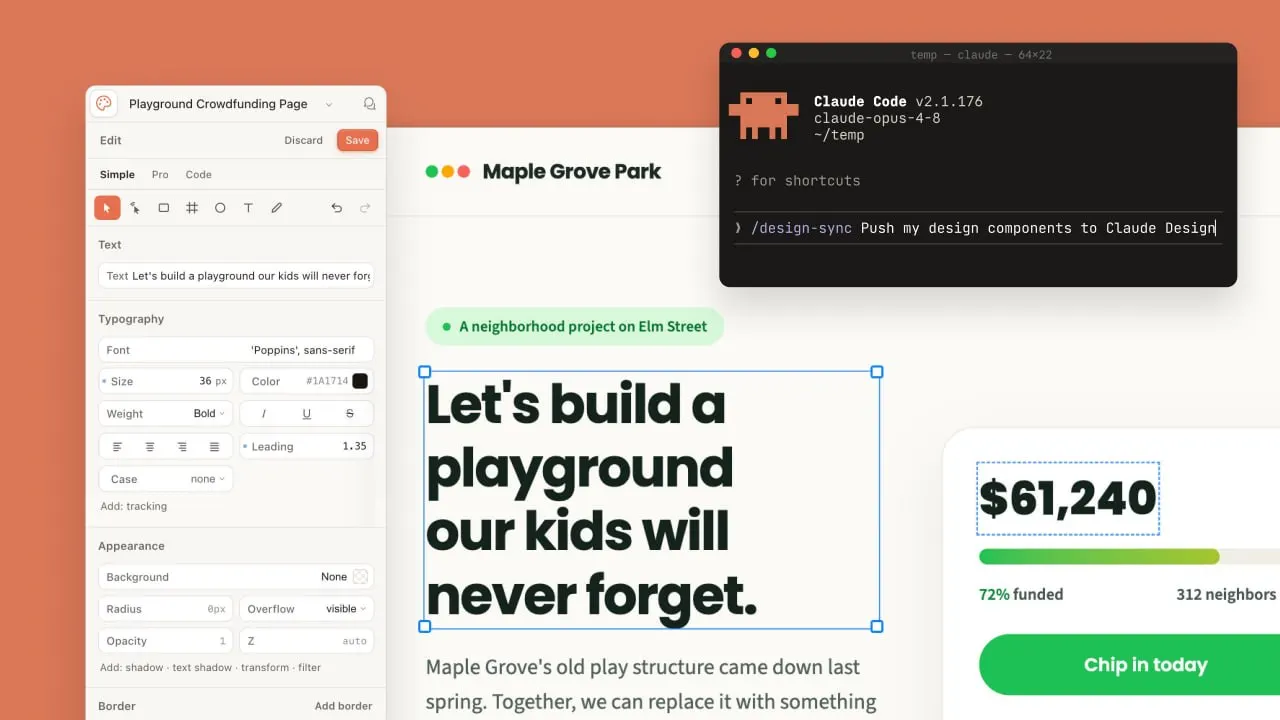Screen dimensions: 1280x720
Task: Switch to the Code tab
Action: click(x=198, y=175)
